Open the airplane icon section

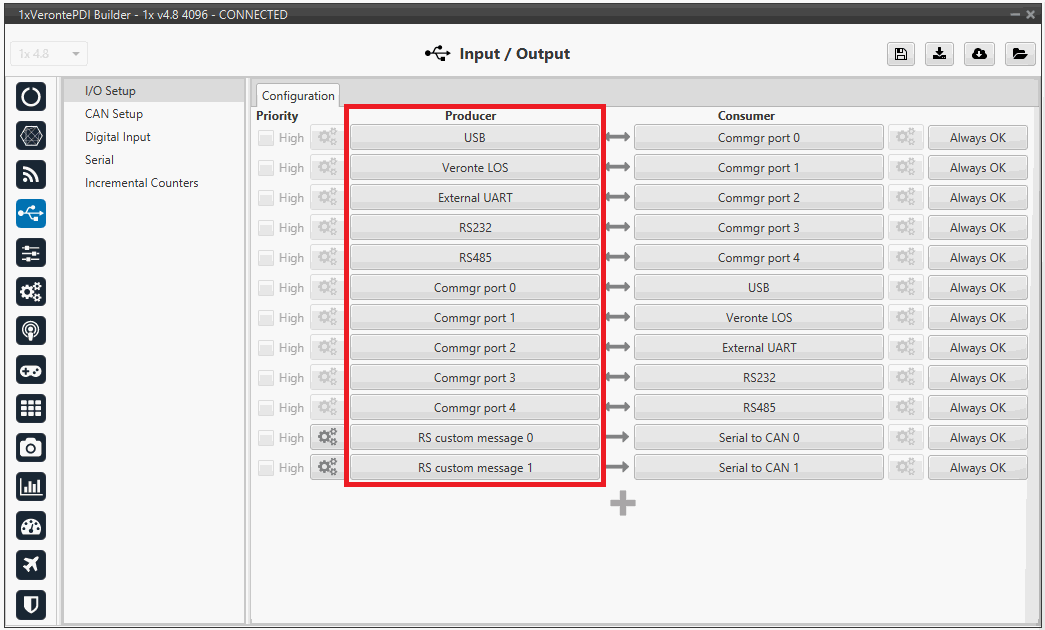coord(31,565)
